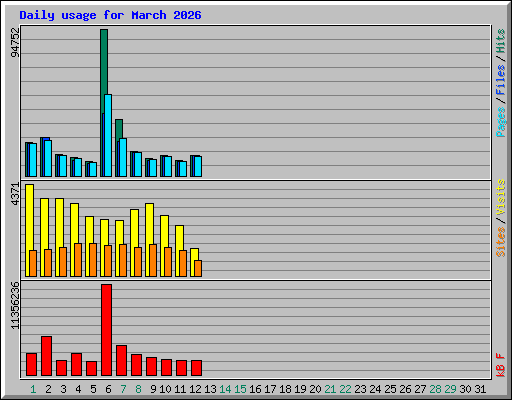Click the orange Sites bar for day 12

198,268
